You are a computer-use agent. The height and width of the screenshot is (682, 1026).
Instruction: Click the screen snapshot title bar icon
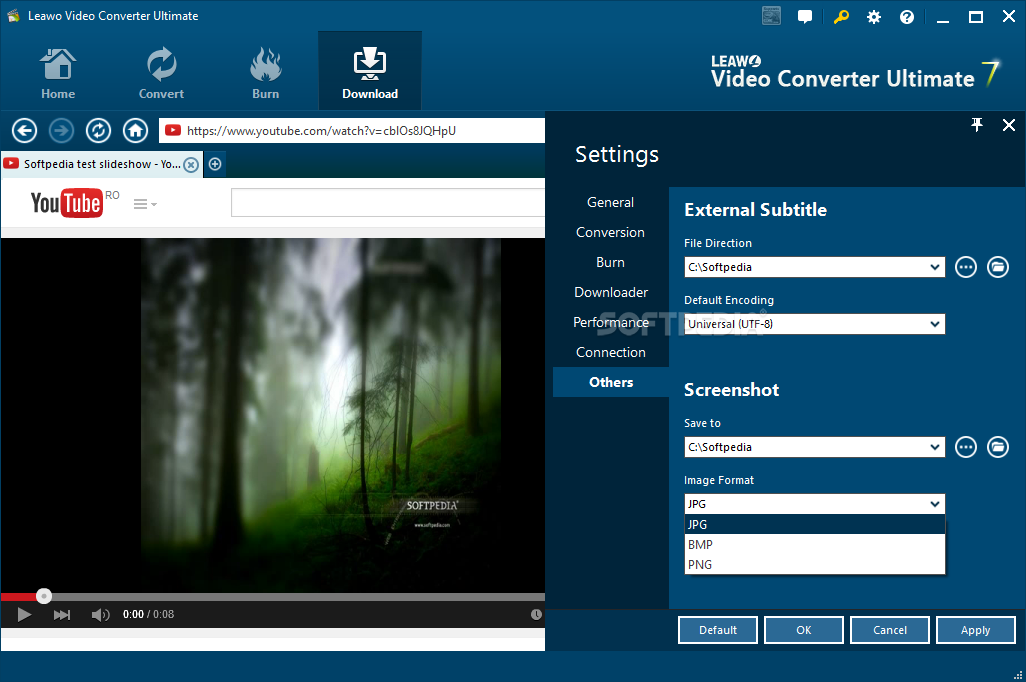coord(771,16)
